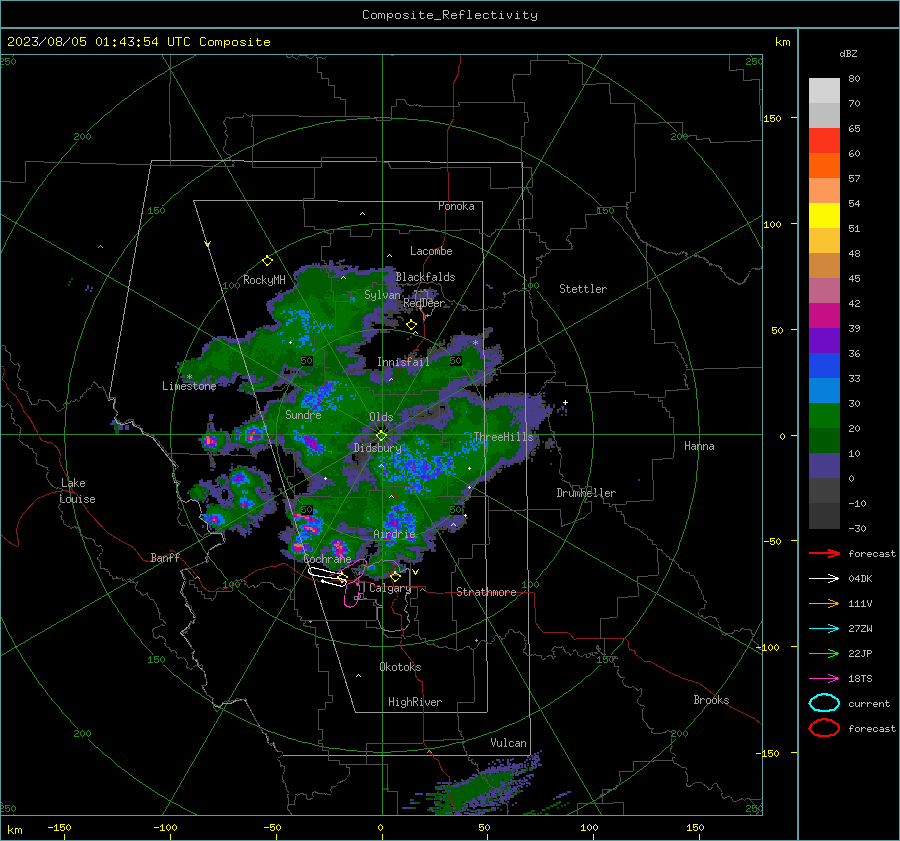Click the cyan current oval legend icon
Viewport: 900px width, 841px height.
[824, 703]
